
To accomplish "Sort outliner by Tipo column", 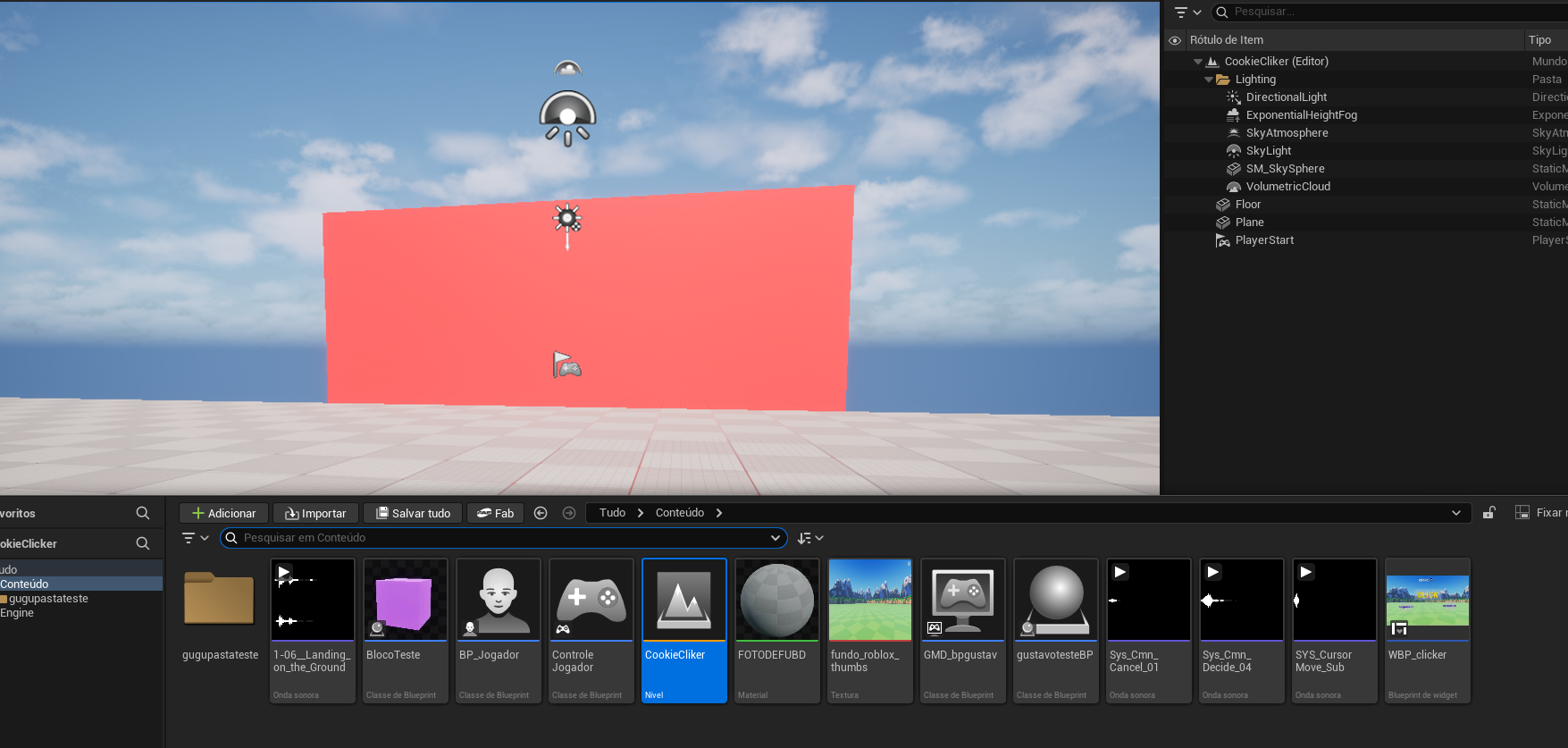I will [1539, 40].
